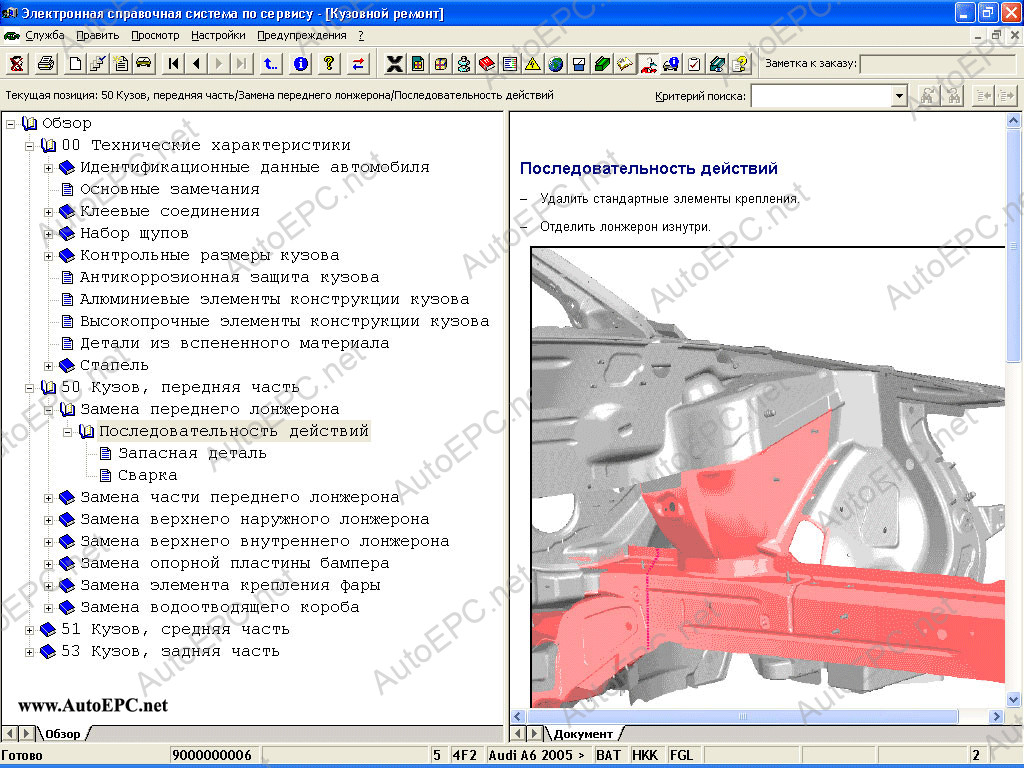Click the 'Заметка к заказу' input field
Screen dimensions: 1024x768
938,64
